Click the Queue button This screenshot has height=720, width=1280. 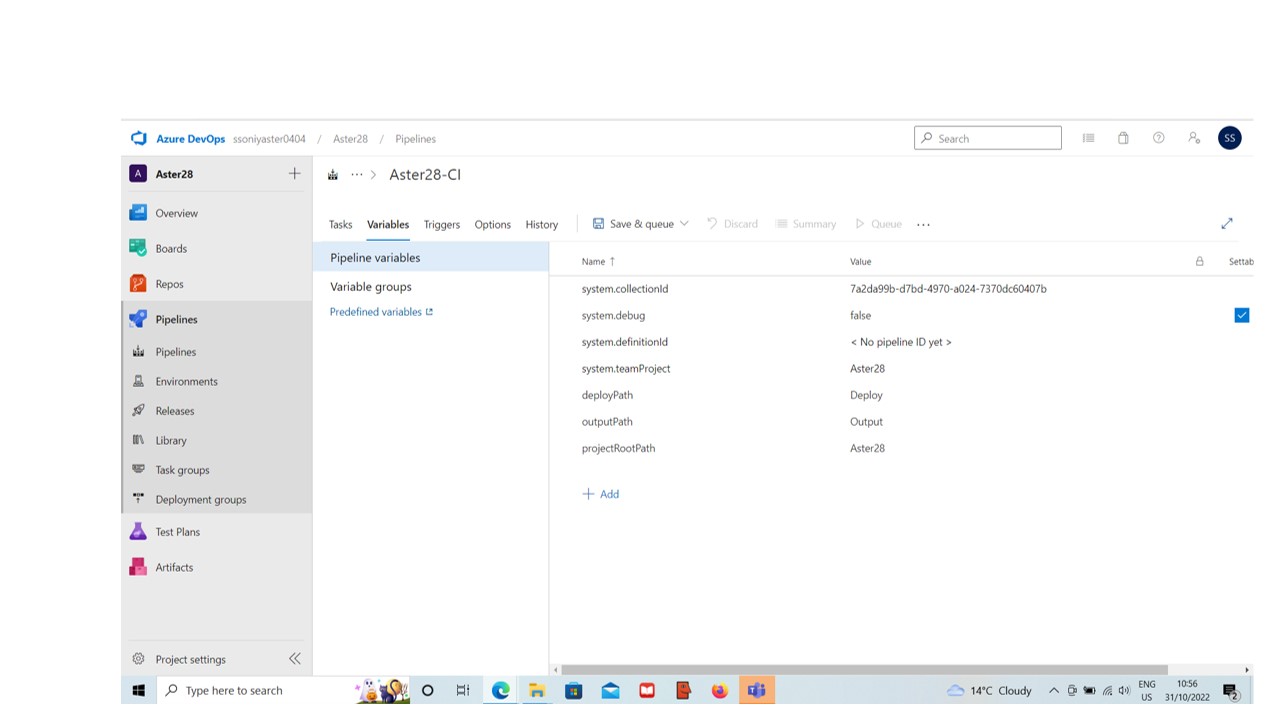click(877, 224)
